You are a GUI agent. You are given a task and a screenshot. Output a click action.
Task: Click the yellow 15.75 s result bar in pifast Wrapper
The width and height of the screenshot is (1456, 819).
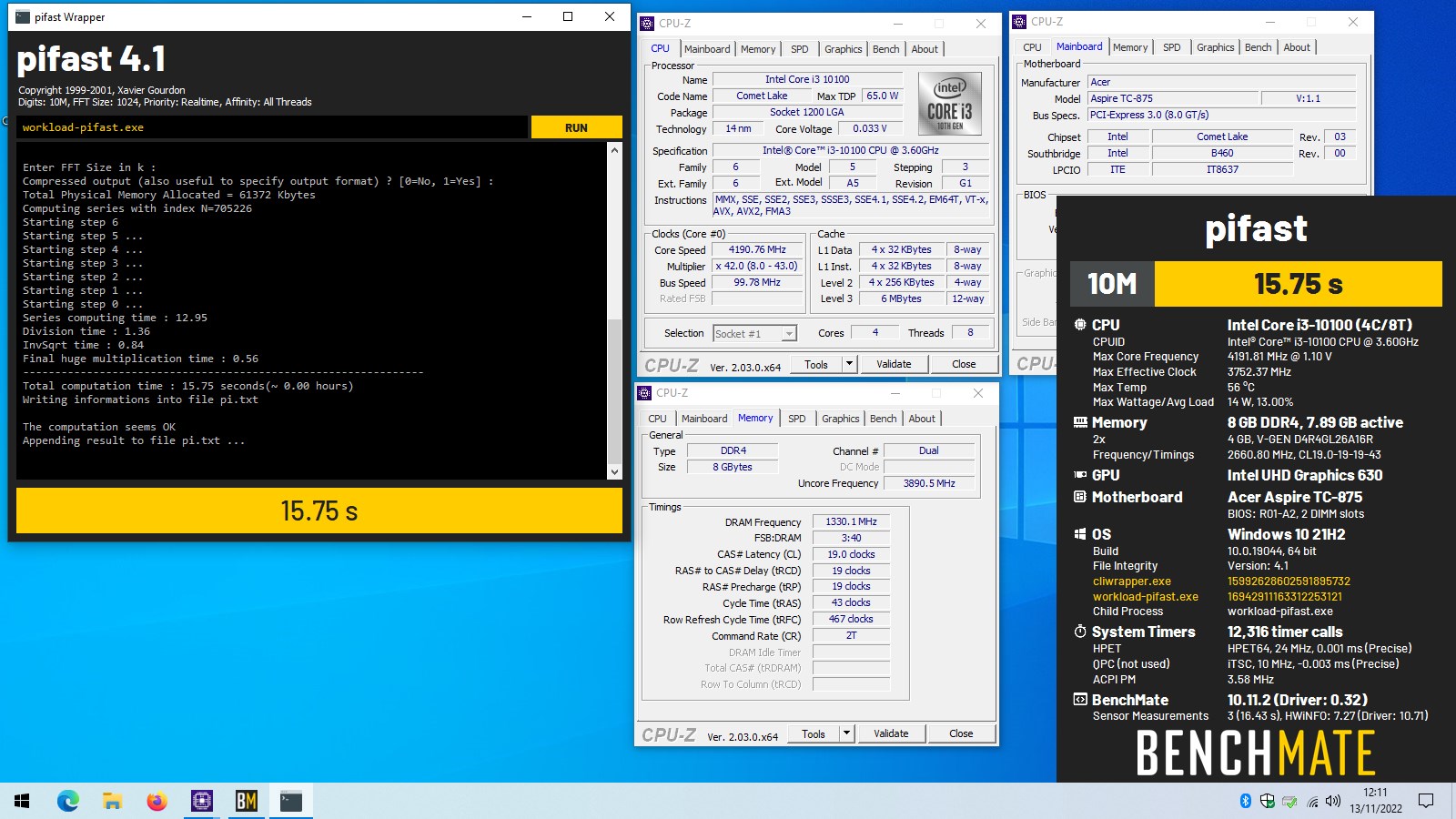319,511
